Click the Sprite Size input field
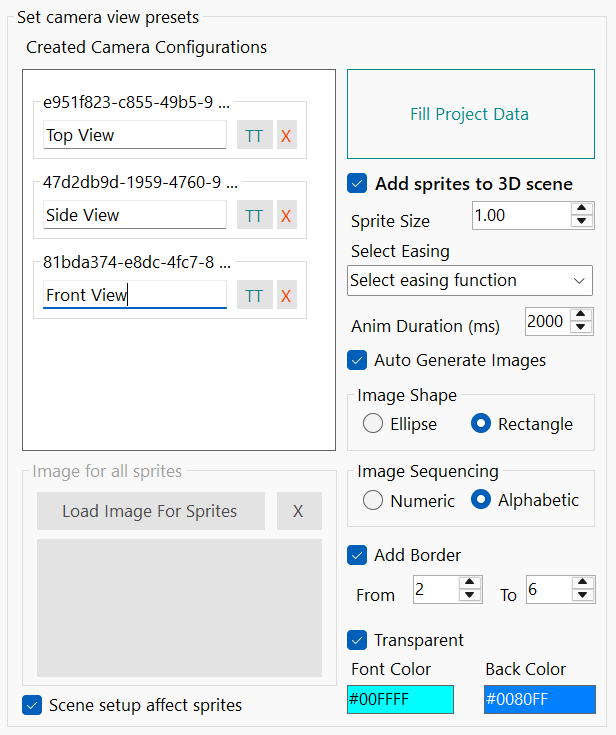 pos(521,216)
